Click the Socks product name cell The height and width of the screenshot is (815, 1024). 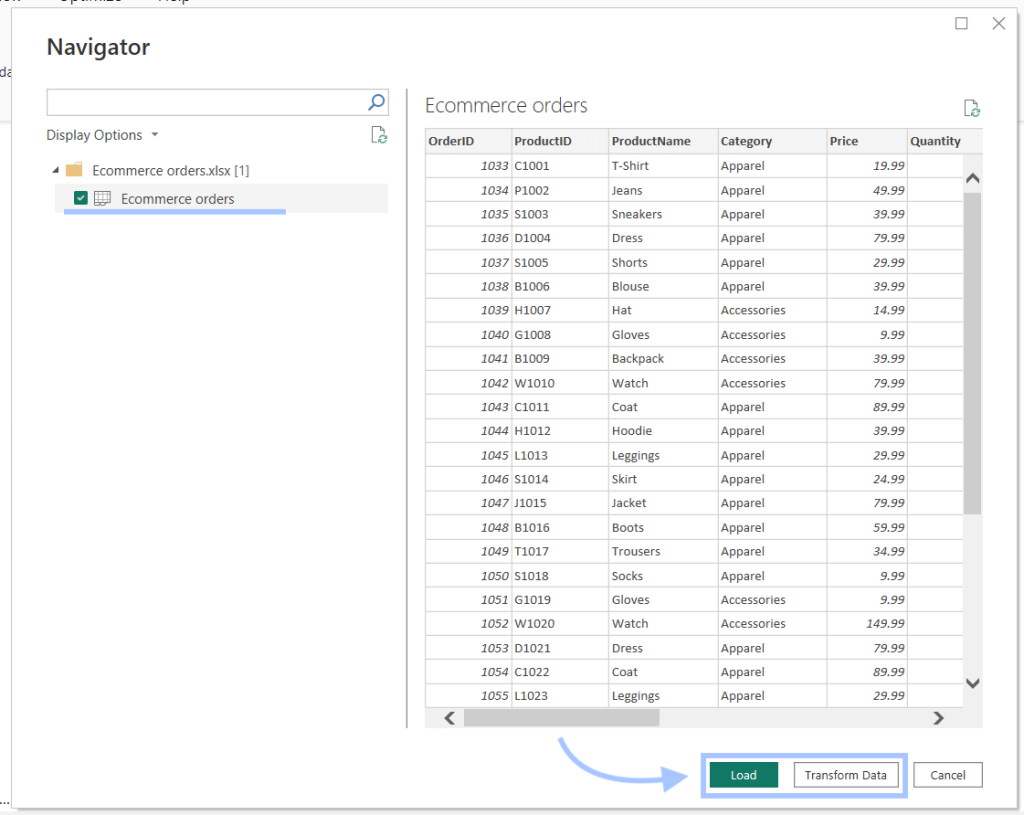(x=663, y=576)
